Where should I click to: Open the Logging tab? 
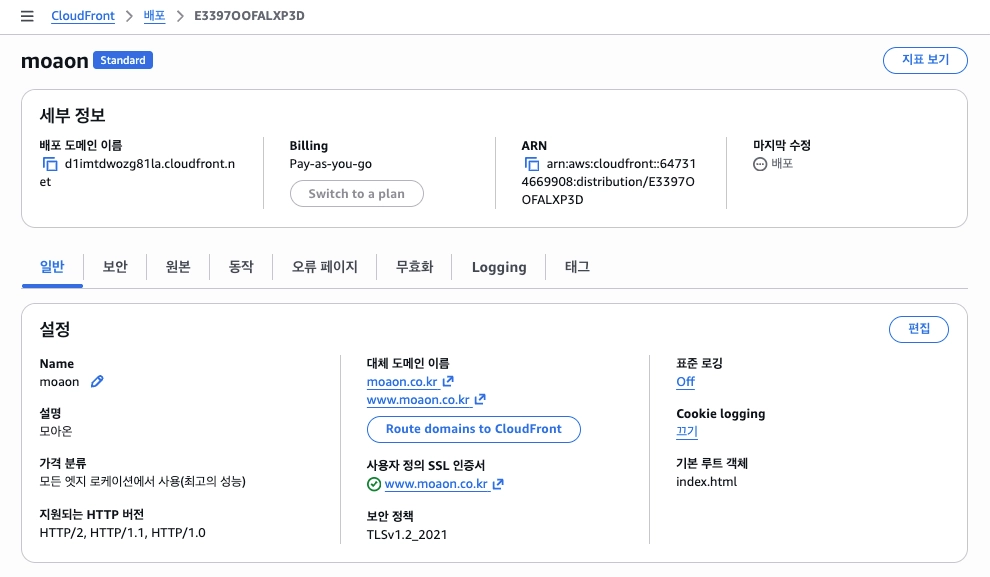point(499,267)
